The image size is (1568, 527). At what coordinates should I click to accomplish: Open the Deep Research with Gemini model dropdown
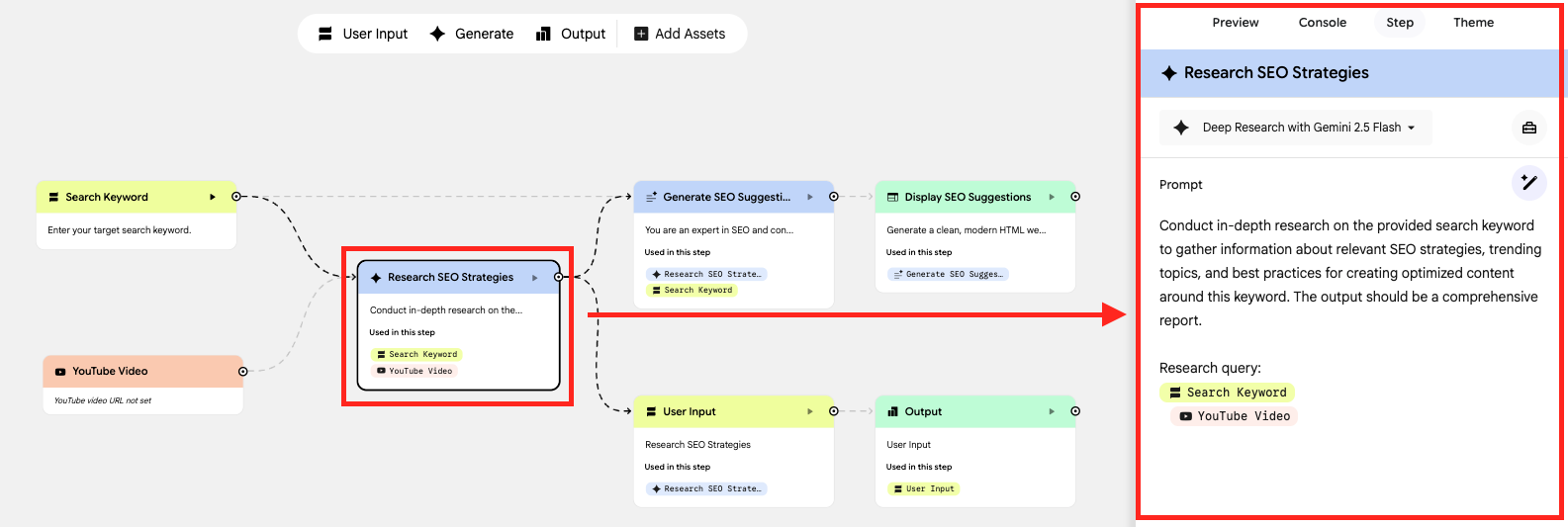pos(1296,128)
